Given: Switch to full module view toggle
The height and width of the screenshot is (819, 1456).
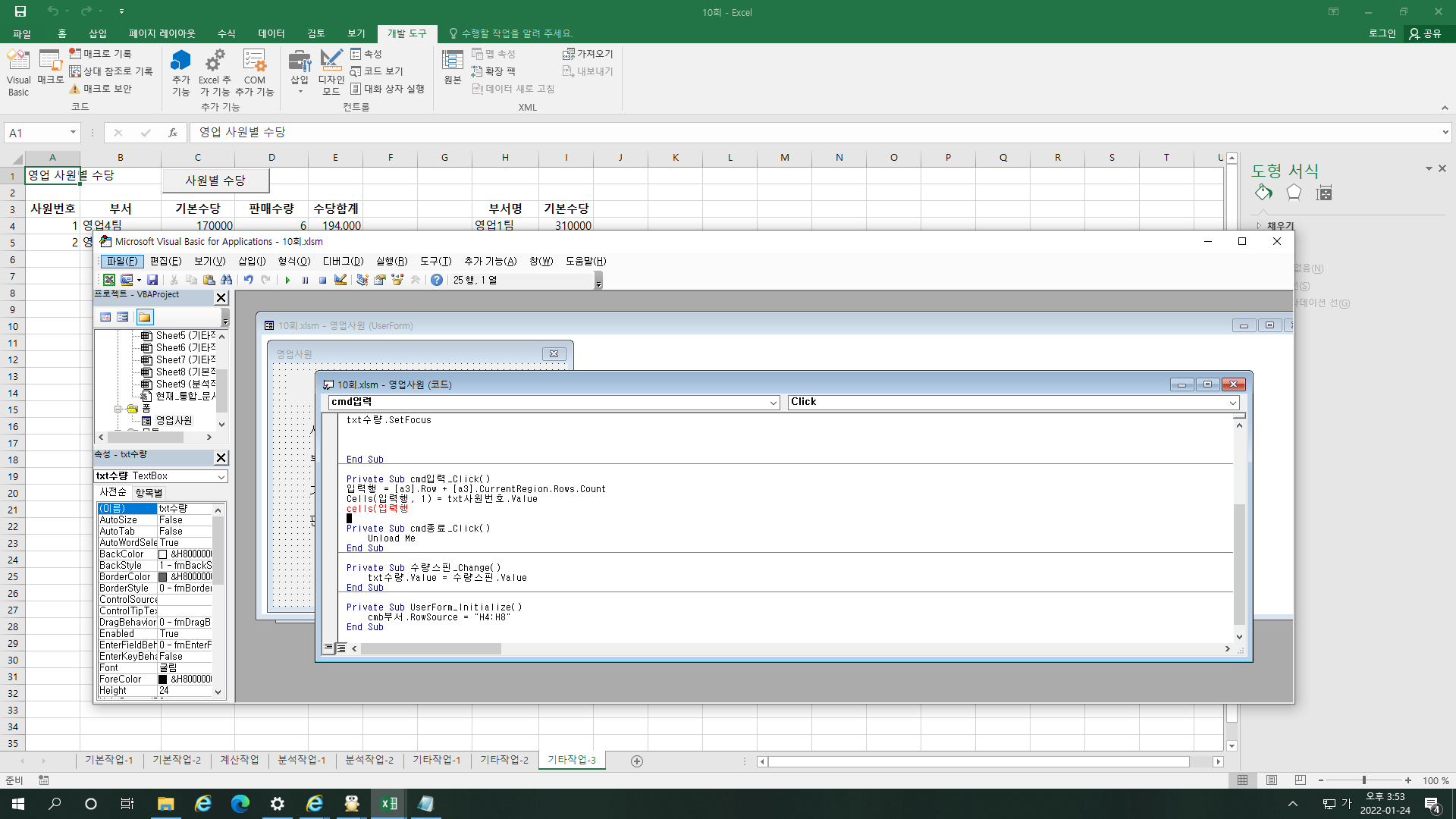Looking at the screenshot, I should (341, 648).
